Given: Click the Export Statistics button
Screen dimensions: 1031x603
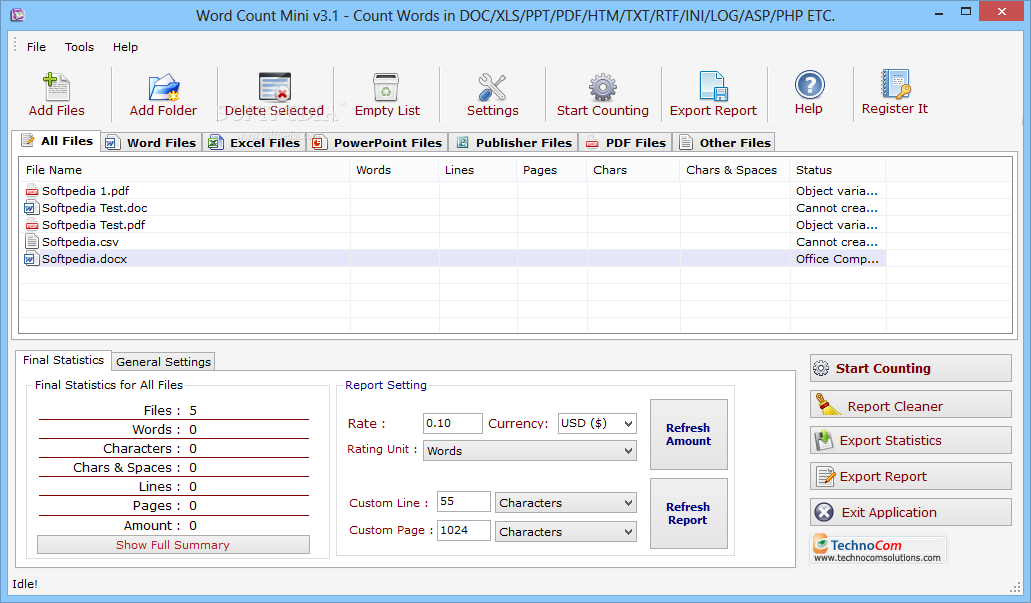Looking at the screenshot, I should (x=911, y=441).
